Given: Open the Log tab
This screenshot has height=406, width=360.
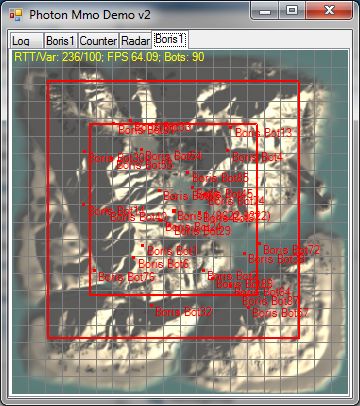Looking at the screenshot, I should 26,41.
